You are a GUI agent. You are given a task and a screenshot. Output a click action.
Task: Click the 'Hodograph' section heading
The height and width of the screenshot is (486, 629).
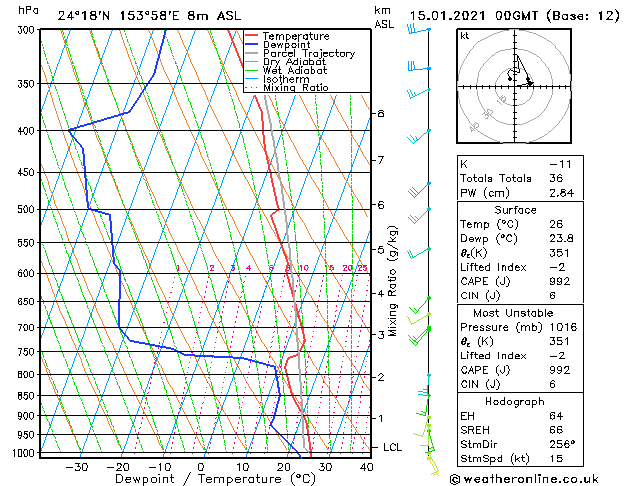point(515,402)
